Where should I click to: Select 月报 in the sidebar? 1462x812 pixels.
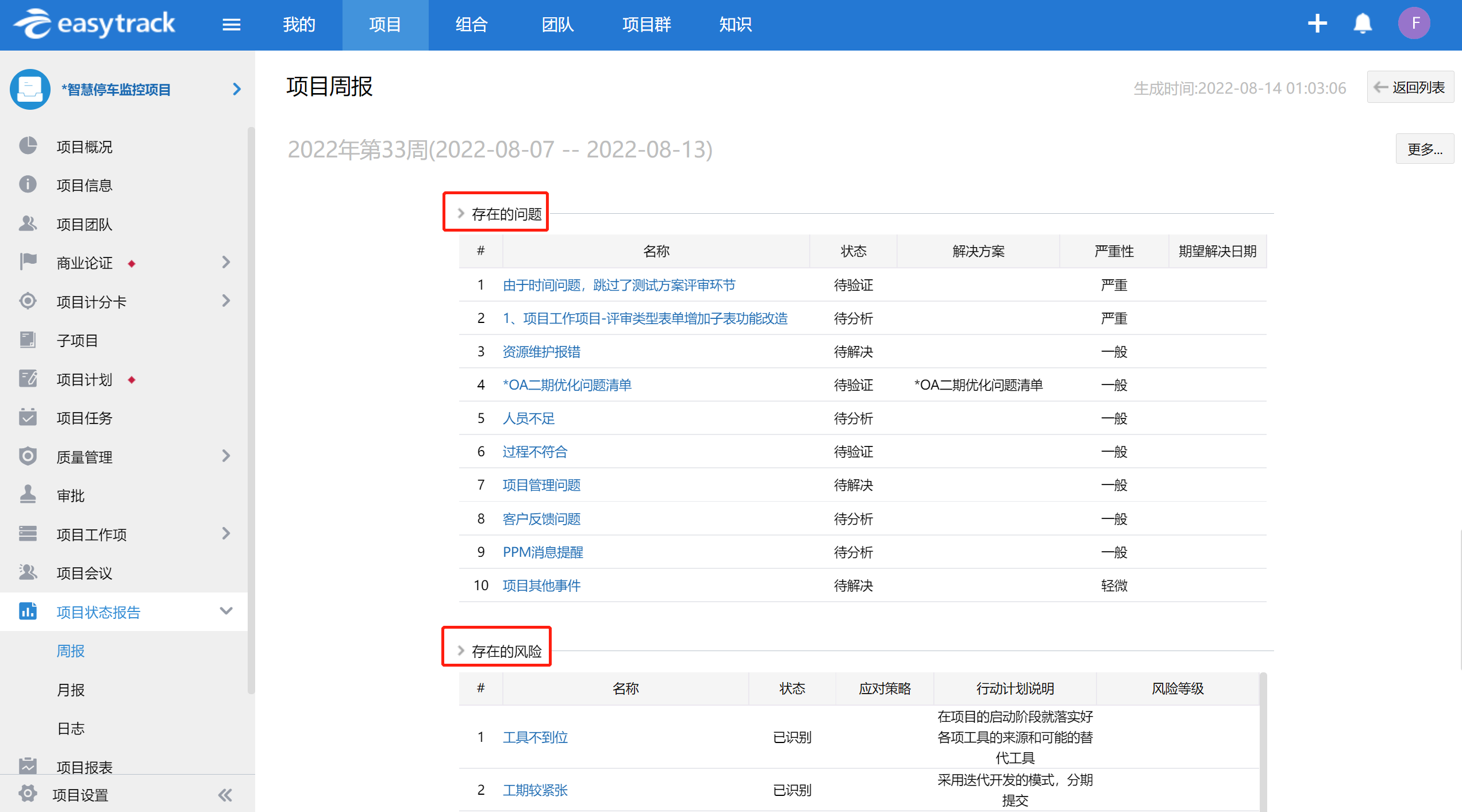pyautogui.click(x=71, y=690)
